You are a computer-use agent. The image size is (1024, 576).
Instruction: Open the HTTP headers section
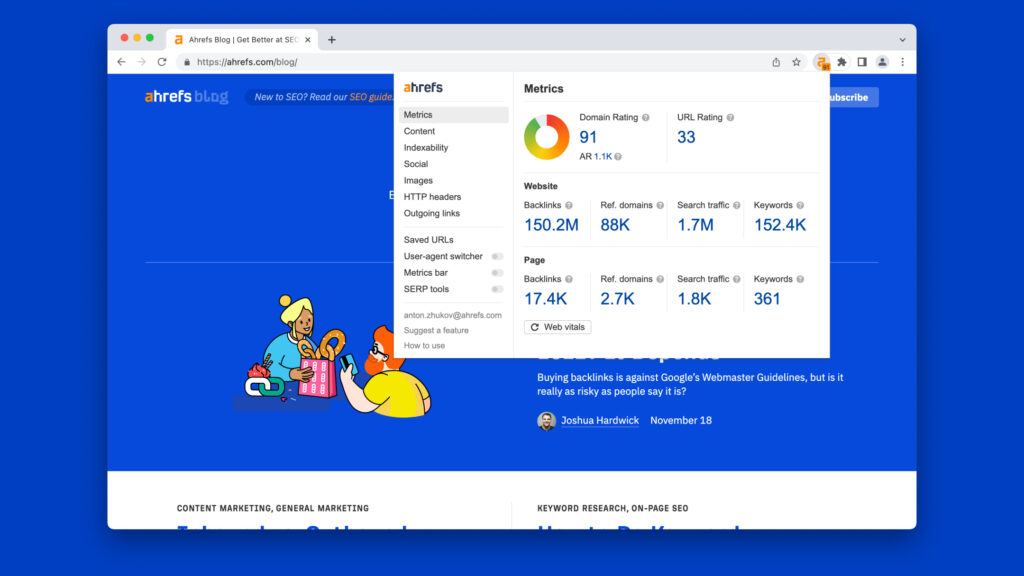pyautogui.click(x=432, y=197)
